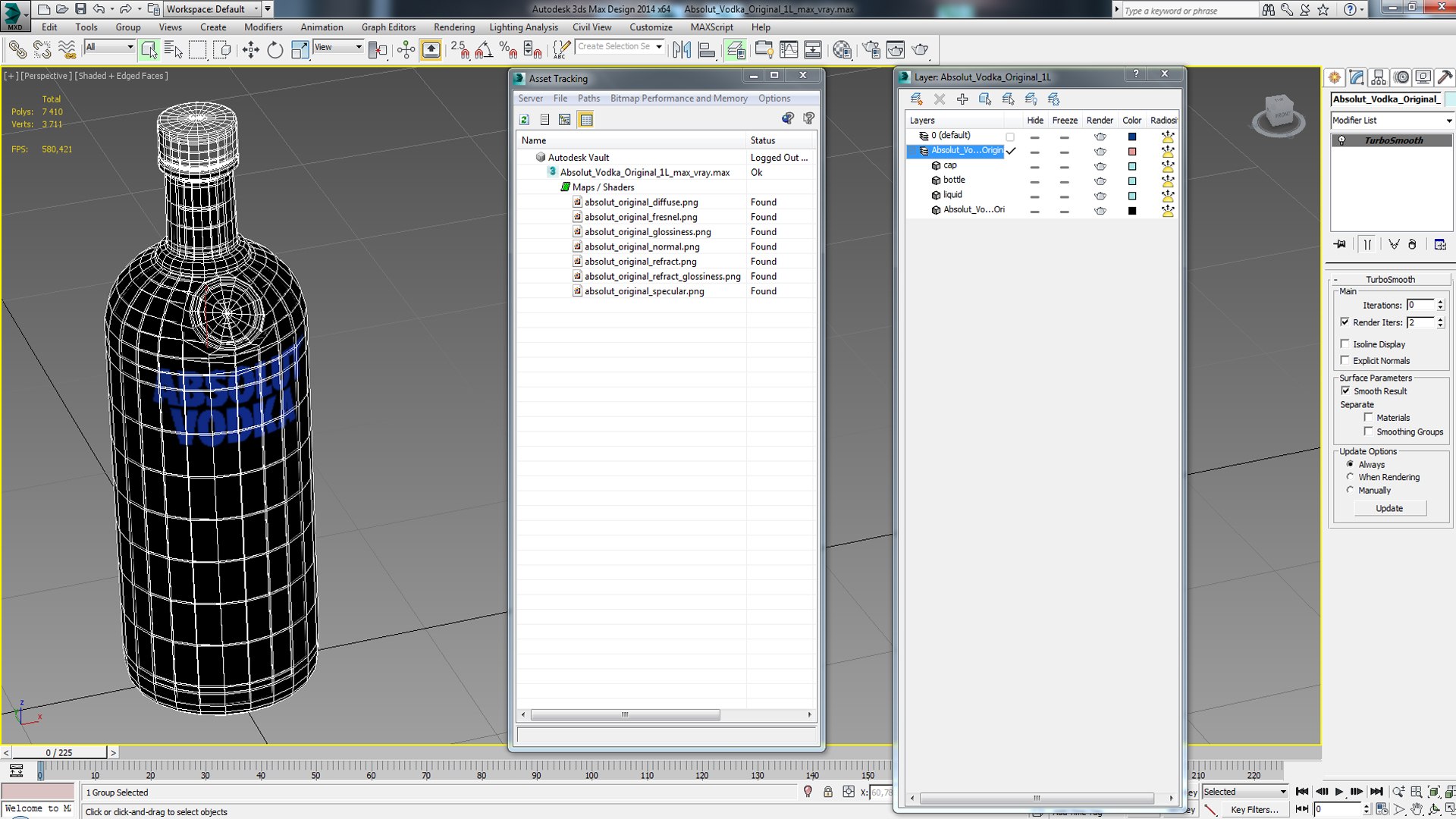Go to the start frame
Image resolution: width=1456 pixels, height=819 pixels.
coord(1302,792)
